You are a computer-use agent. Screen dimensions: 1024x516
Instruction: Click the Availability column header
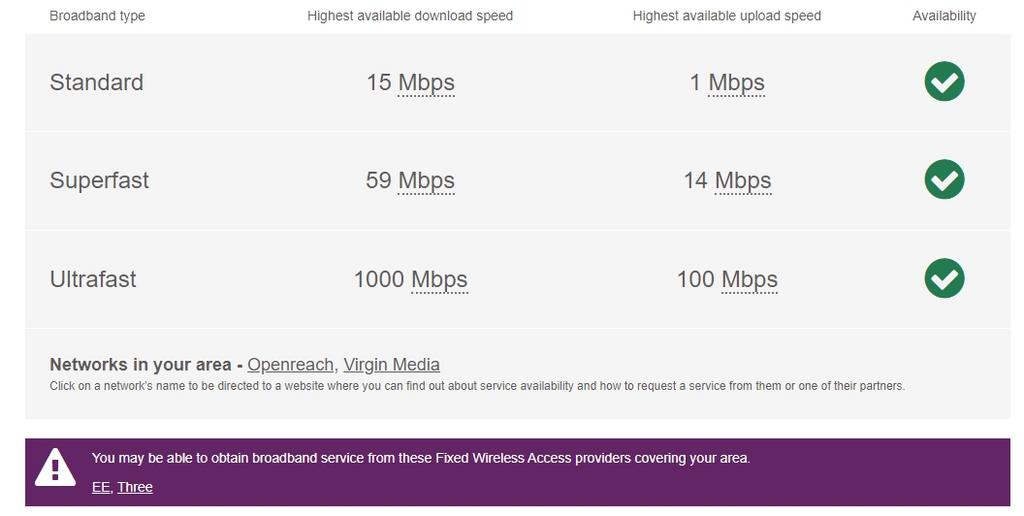click(944, 16)
